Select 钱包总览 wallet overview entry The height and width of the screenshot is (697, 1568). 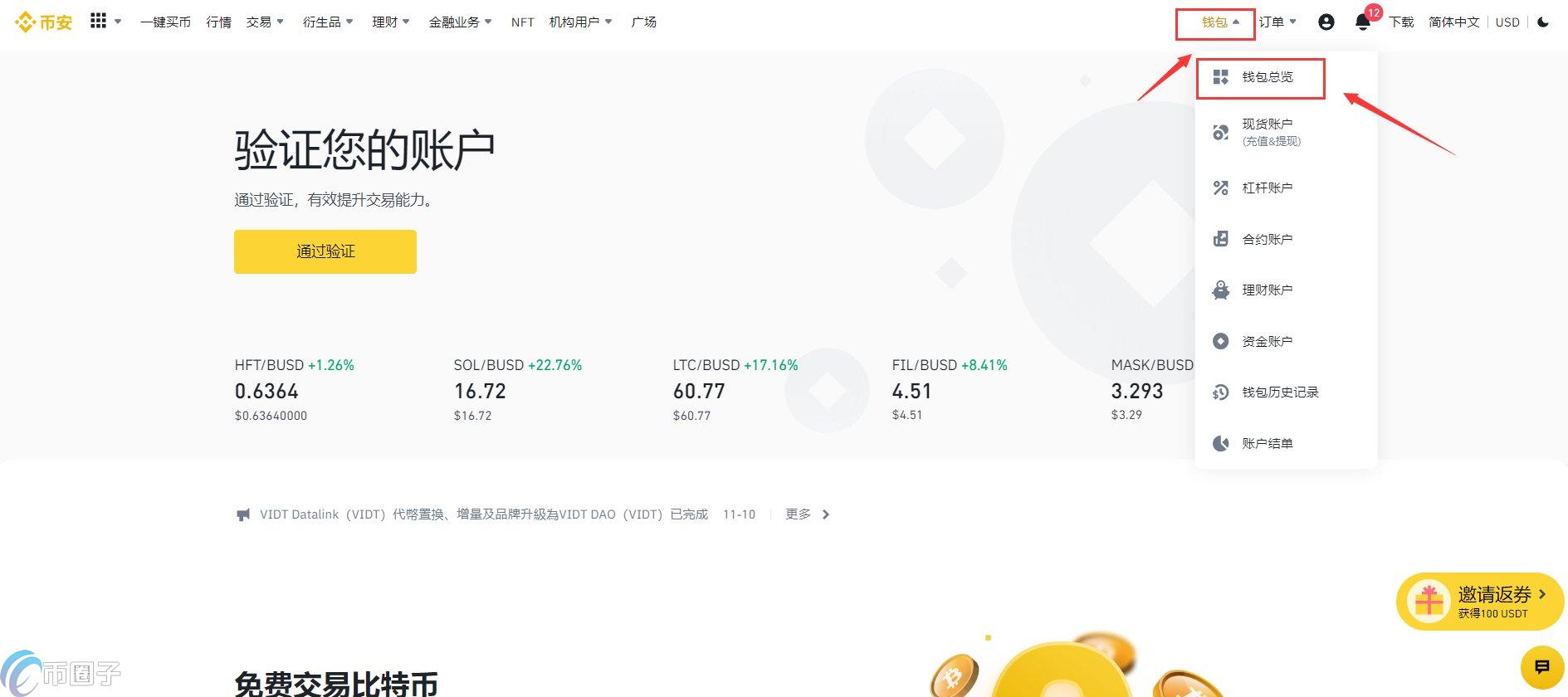point(1267,77)
